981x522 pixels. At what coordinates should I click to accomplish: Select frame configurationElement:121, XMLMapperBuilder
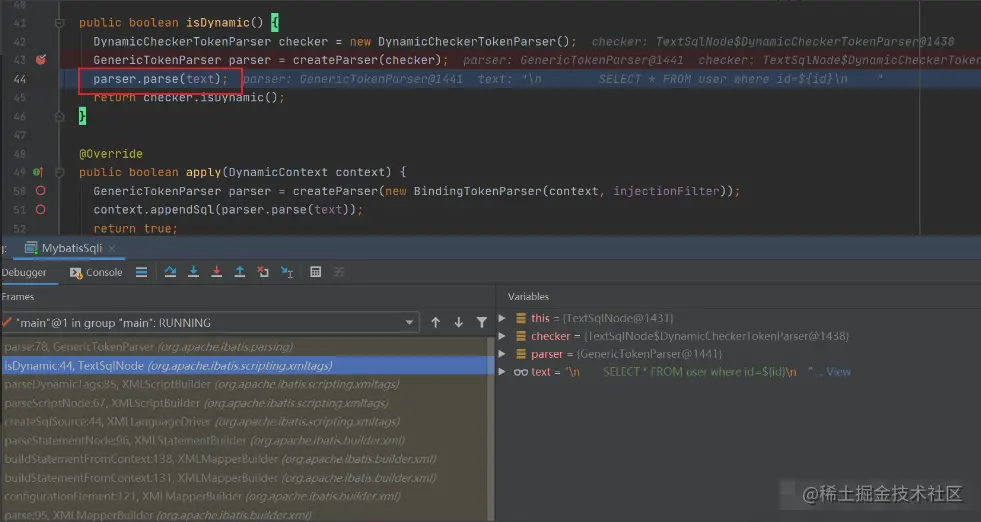click(x=247, y=496)
